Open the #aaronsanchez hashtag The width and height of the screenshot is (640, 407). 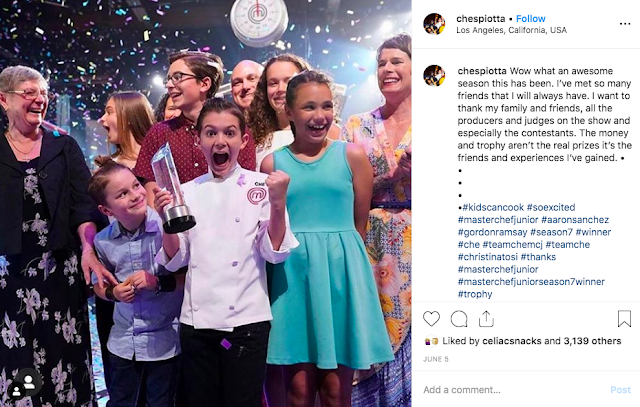(575, 220)
